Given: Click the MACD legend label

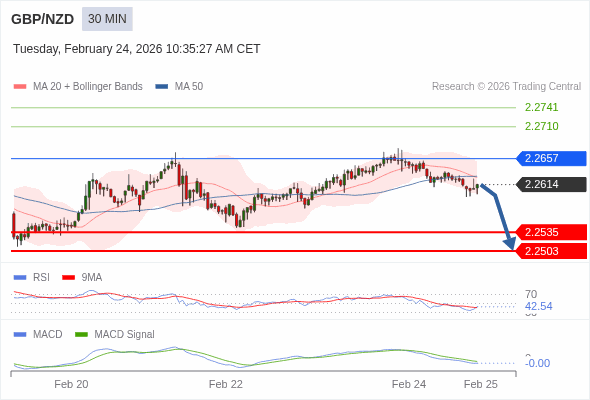Looking at the screenshot, I should point(48,335).
